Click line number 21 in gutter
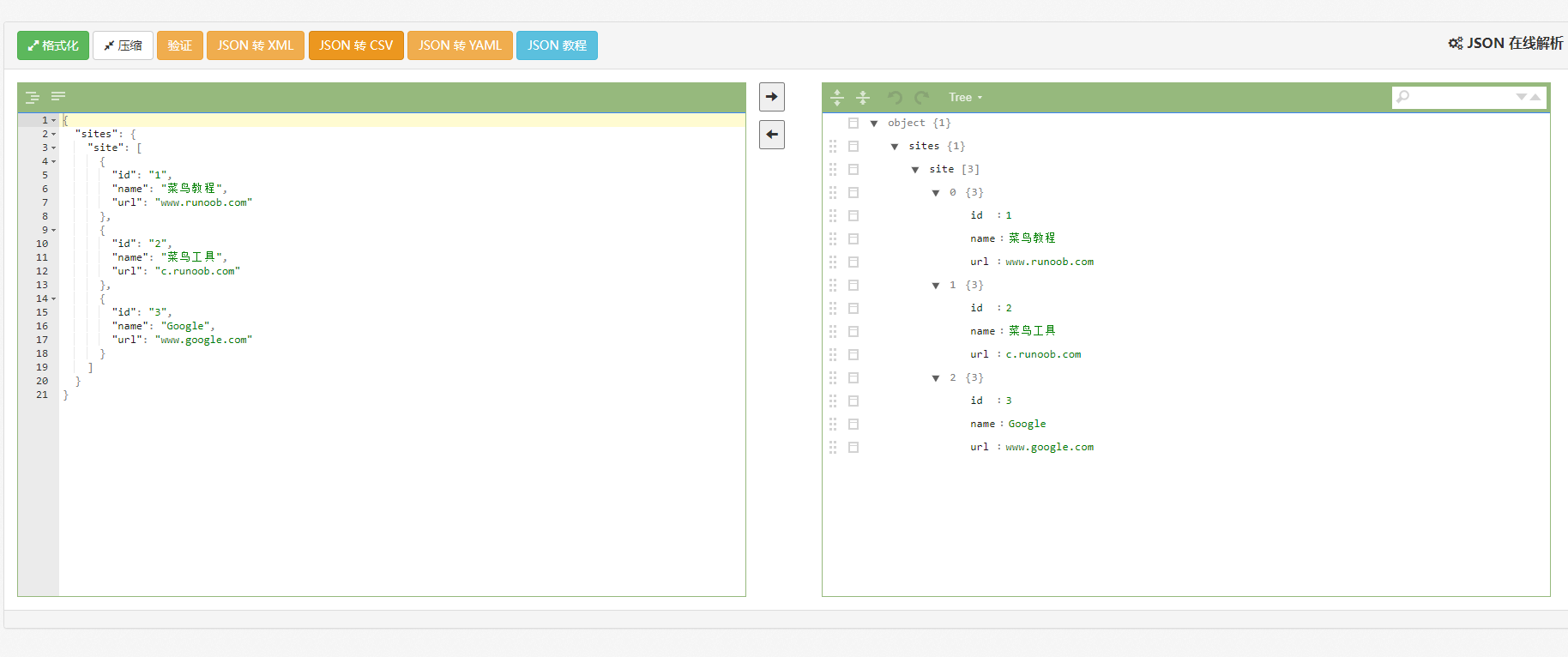The height and width of the screenshot is (657, 1568). tap(42, 395)
